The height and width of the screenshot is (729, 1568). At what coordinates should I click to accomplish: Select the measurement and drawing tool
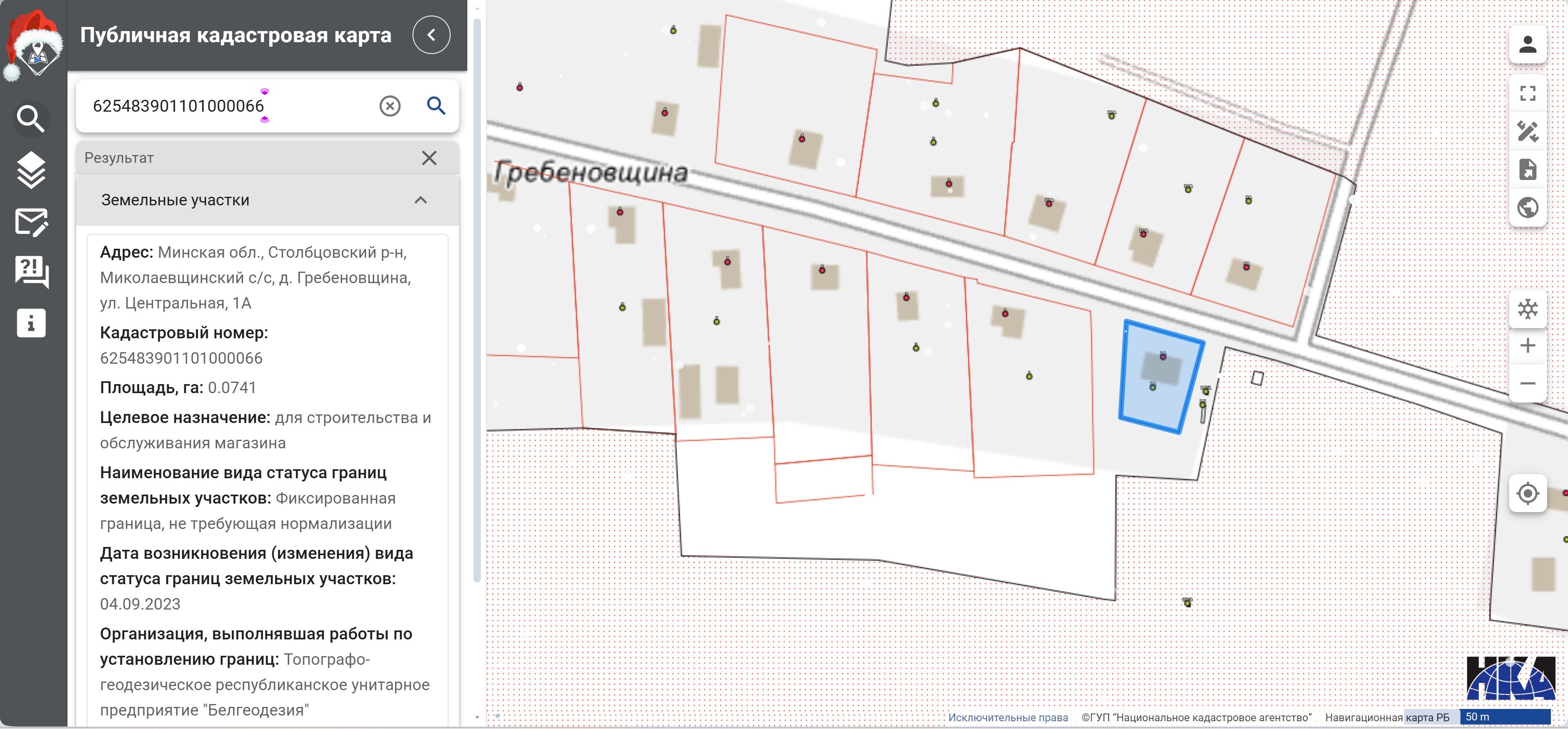click(1527, 131)
